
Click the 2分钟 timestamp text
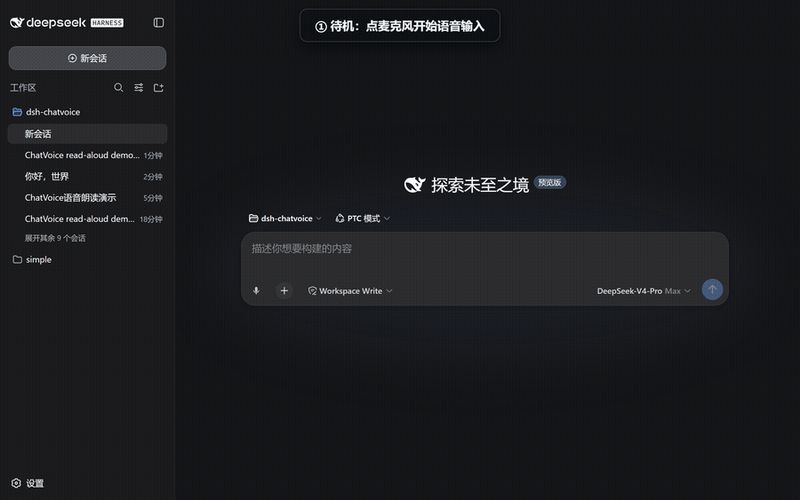point(153,177)
